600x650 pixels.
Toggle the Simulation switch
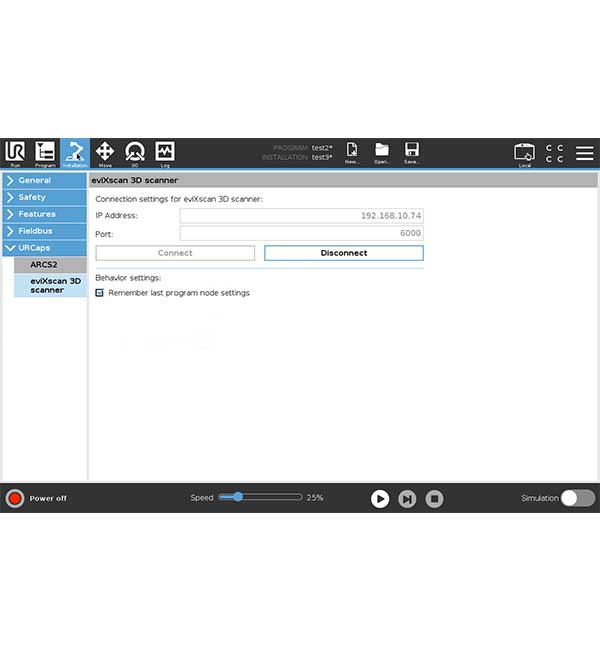(578, 498)
